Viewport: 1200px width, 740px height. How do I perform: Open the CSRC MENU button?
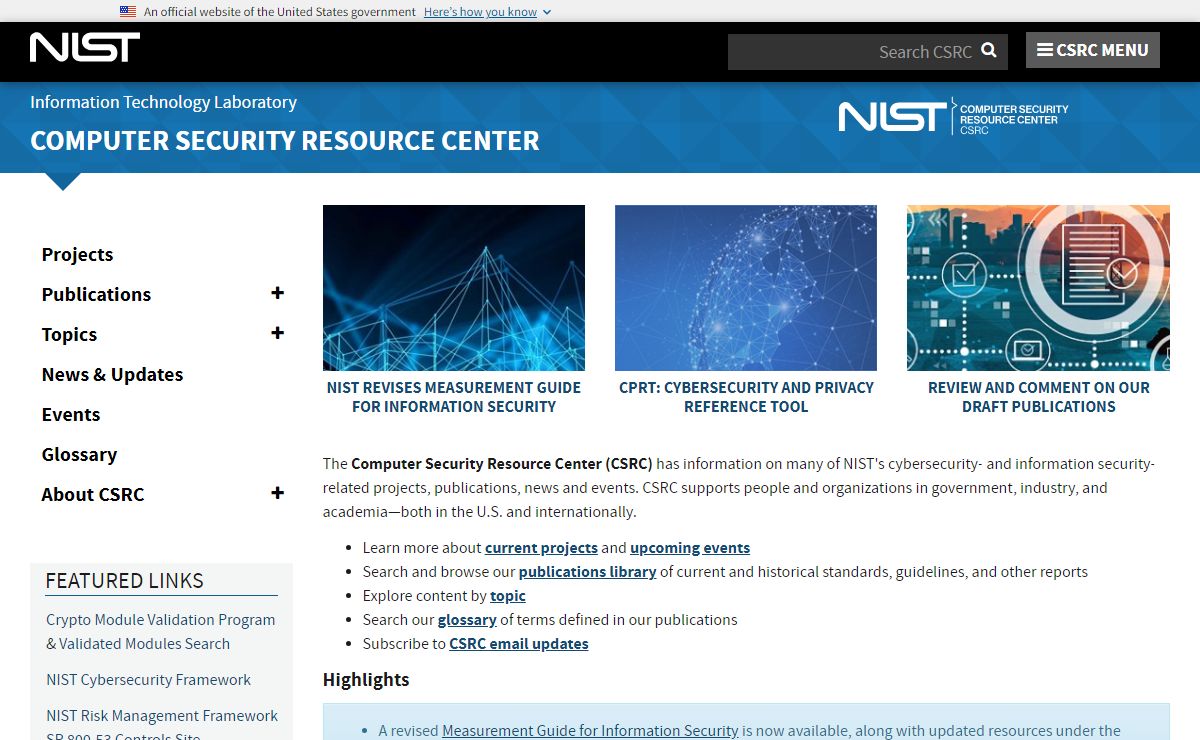click(x=1093, y=50)
